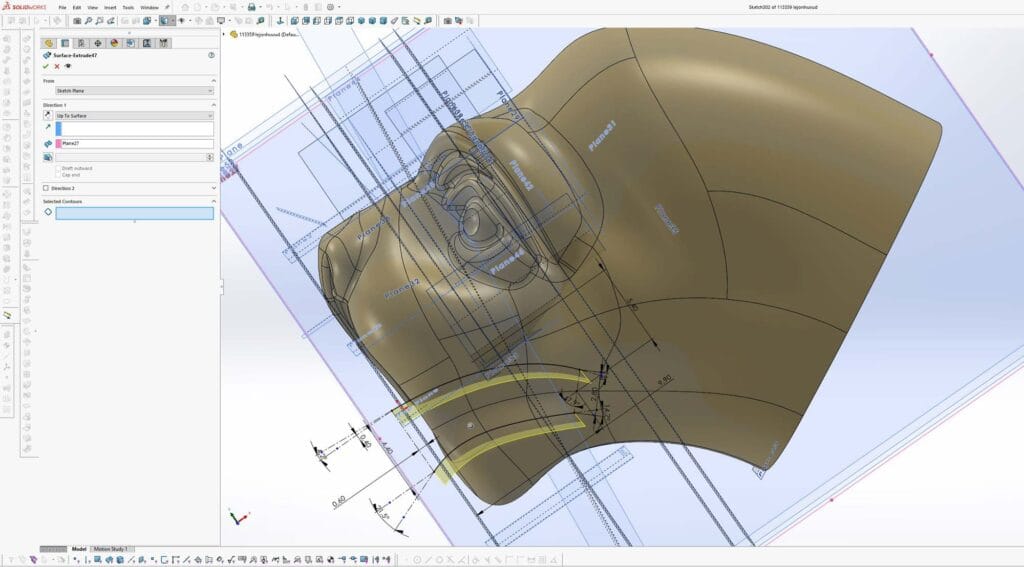Image resolution: width=1024 pixels, height=567 pixels.
Task: Open the Insert menu
Action: click(x=110, y=7)
